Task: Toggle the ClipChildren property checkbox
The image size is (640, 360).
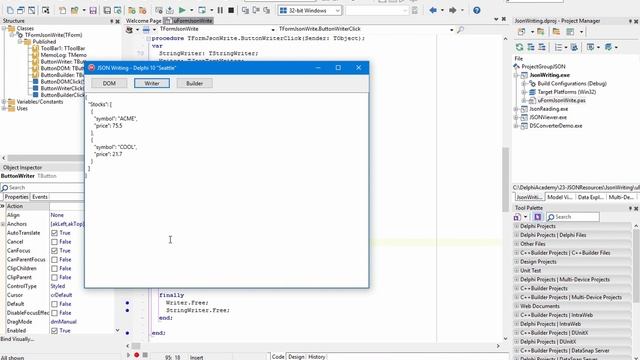Action: pyautogui.click(x=54, y=269)
